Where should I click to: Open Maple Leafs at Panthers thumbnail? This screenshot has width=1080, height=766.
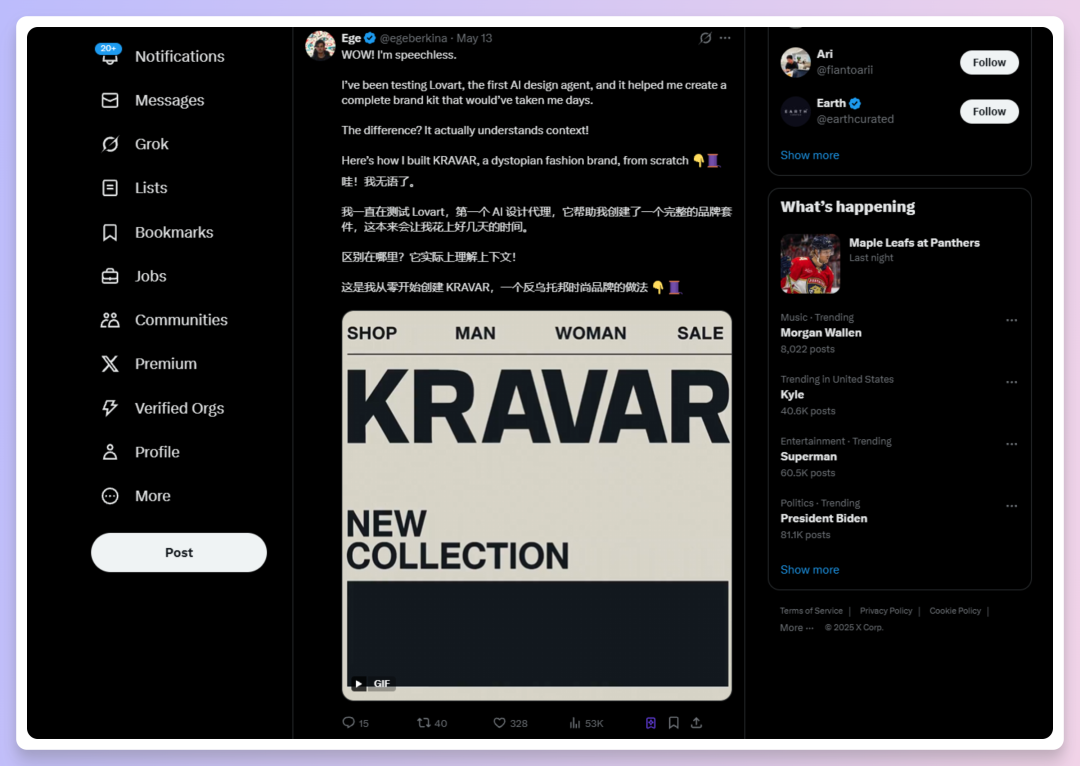(x=810, y=264)
